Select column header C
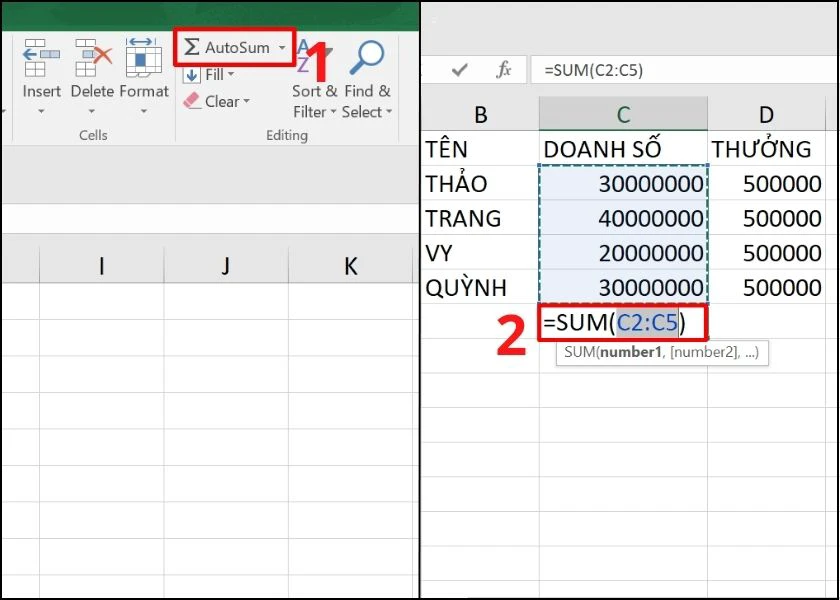This screenshot has width=840, height=600. pyautogui.click(x=624, y=114)
